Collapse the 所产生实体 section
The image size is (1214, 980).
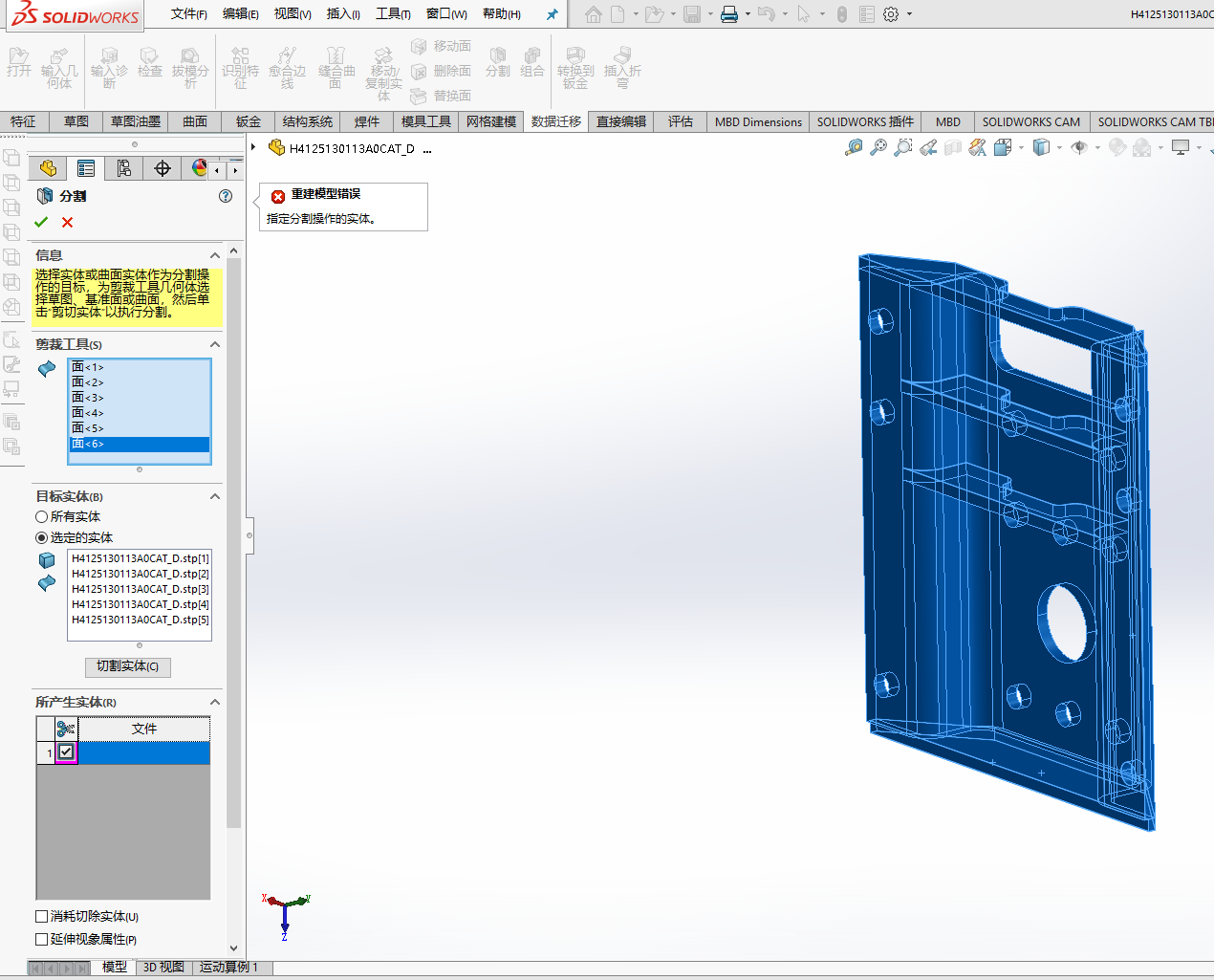pos(215,702)
